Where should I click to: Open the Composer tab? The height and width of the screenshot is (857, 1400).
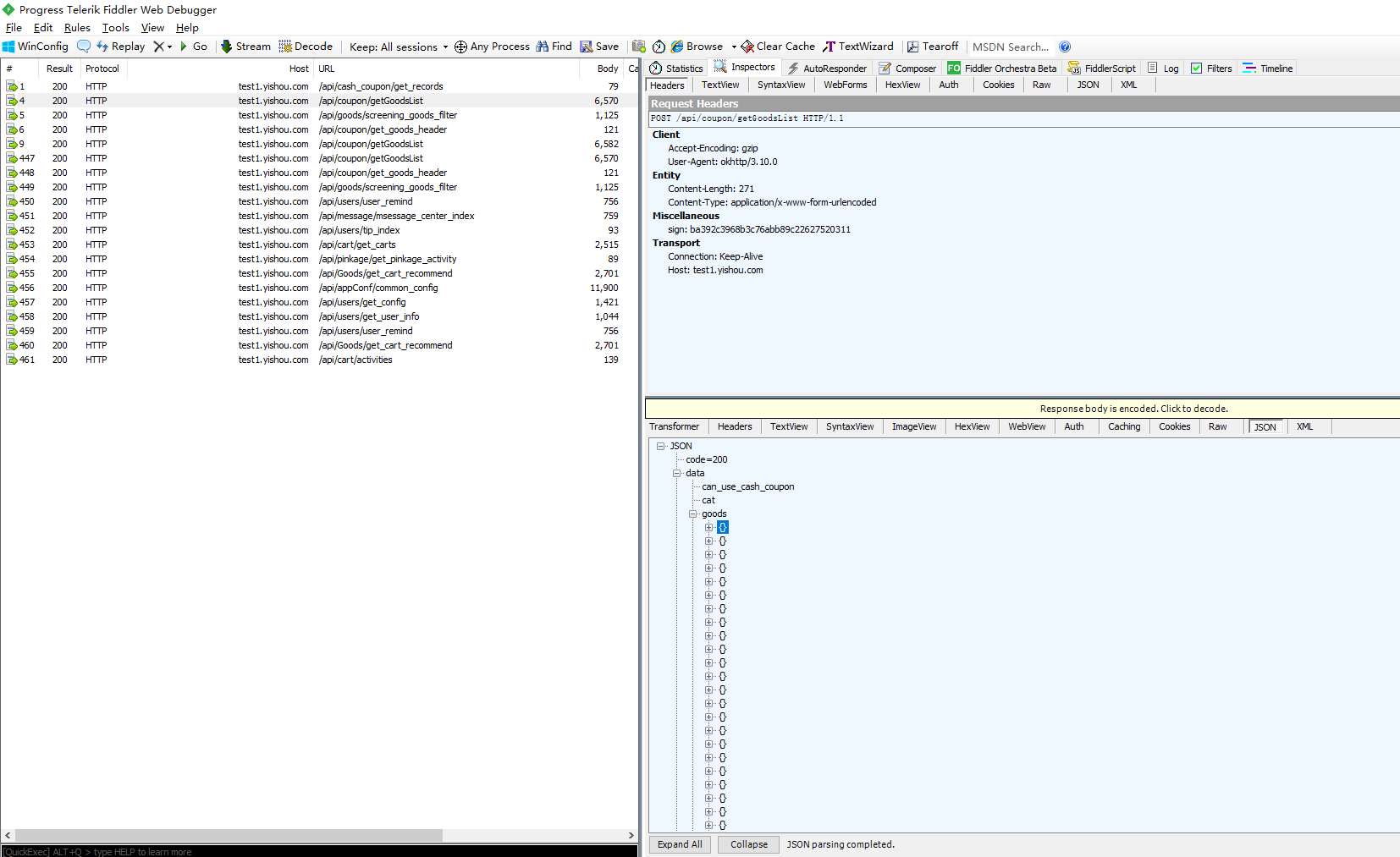[x=907, y=69]
